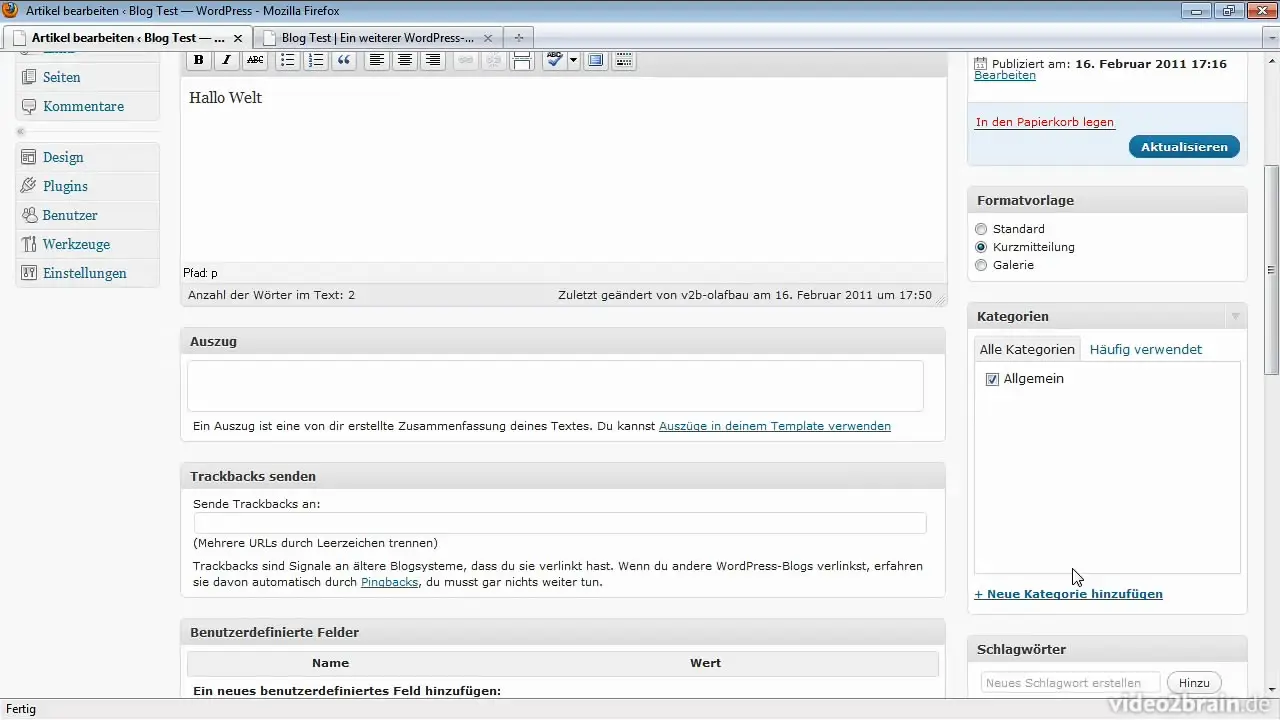Open the Kommentare section
1280x720 pixels.
pos(83,106)
